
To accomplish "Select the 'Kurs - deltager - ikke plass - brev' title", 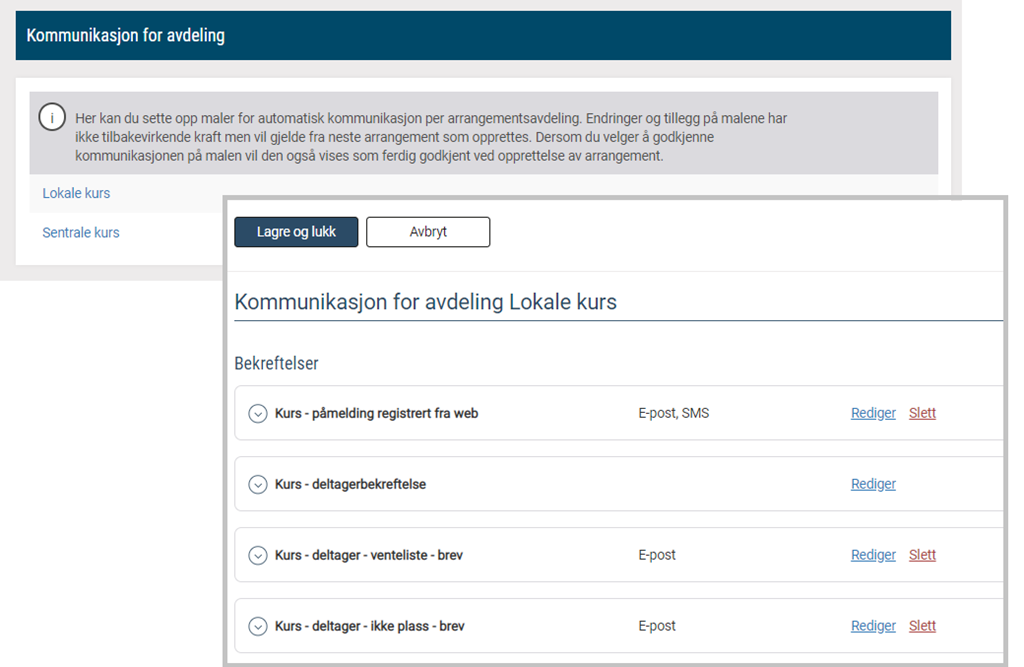I will (x=370, y=626).
